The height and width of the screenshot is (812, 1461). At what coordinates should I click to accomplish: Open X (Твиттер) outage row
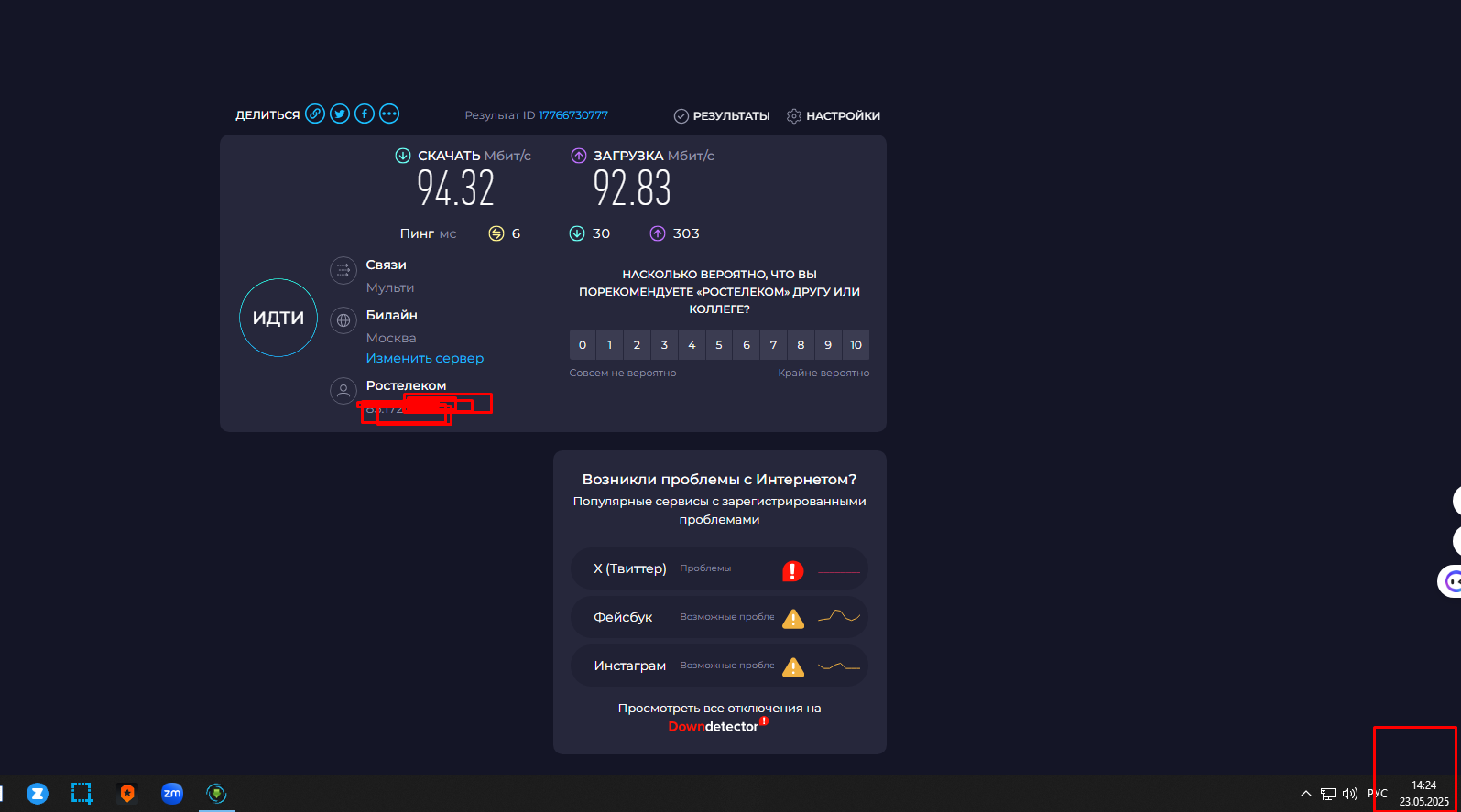[719, 569]
